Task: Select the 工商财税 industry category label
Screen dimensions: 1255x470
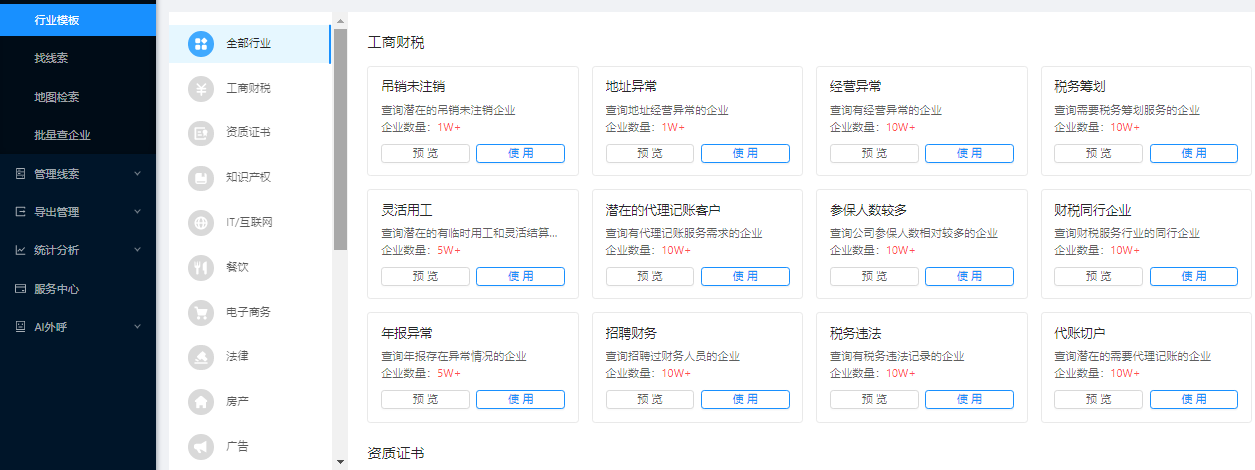Action: pyautogui.click(x=248, y=88)
